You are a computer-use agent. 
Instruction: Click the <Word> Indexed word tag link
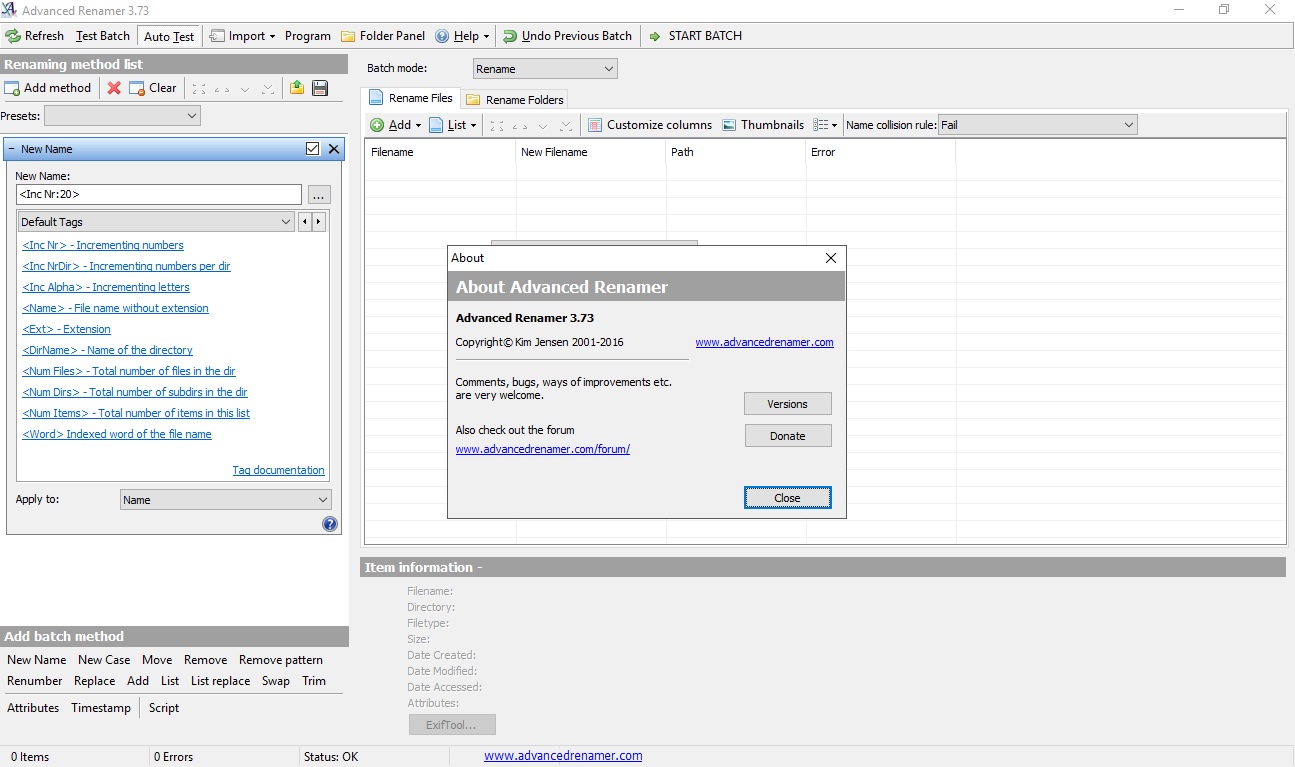click(117, 434)
